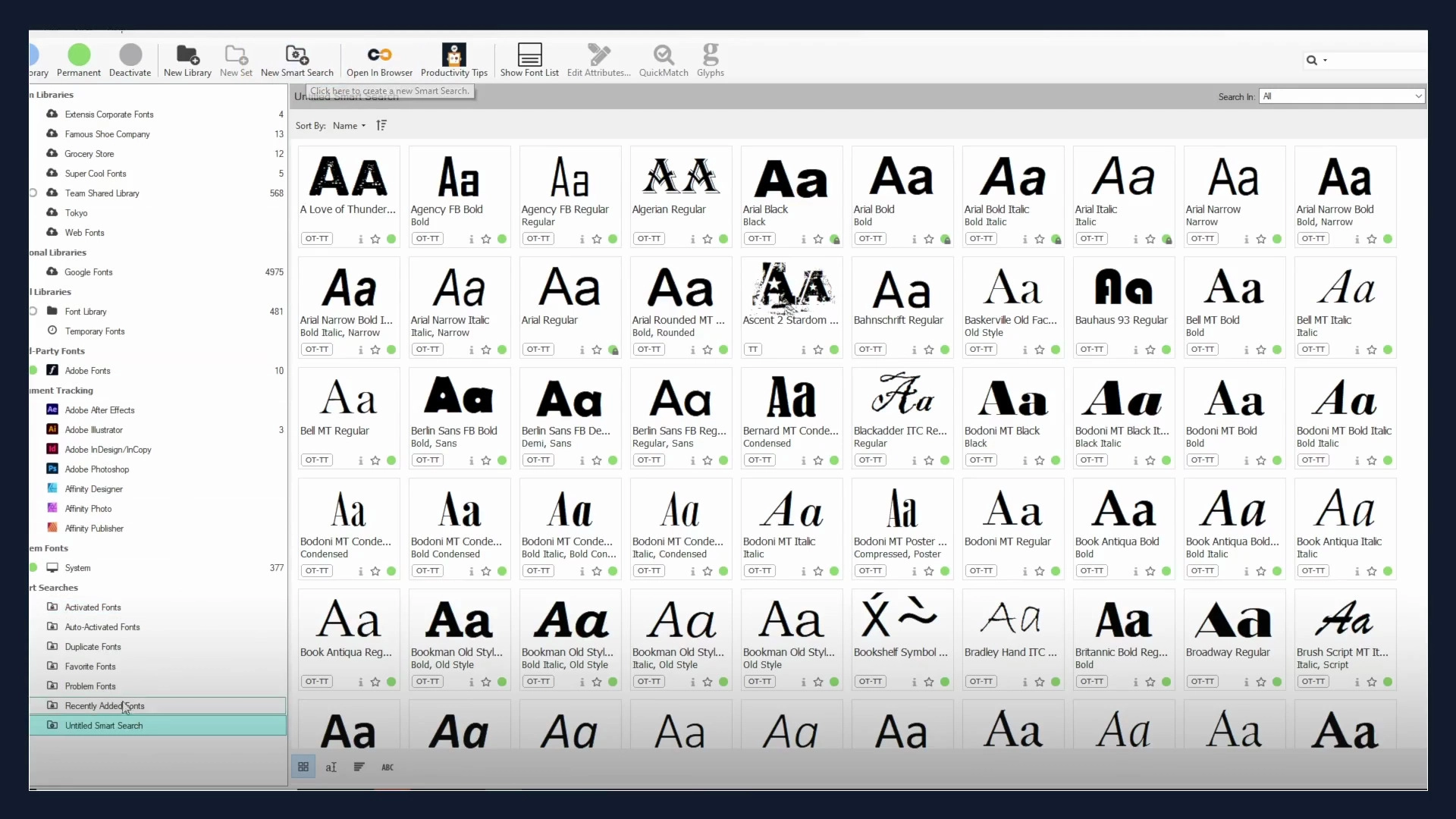Toggle the sort direction arrows beside Name
The height and width of the screenshot is (819, 1456).
tap(381, 125)
